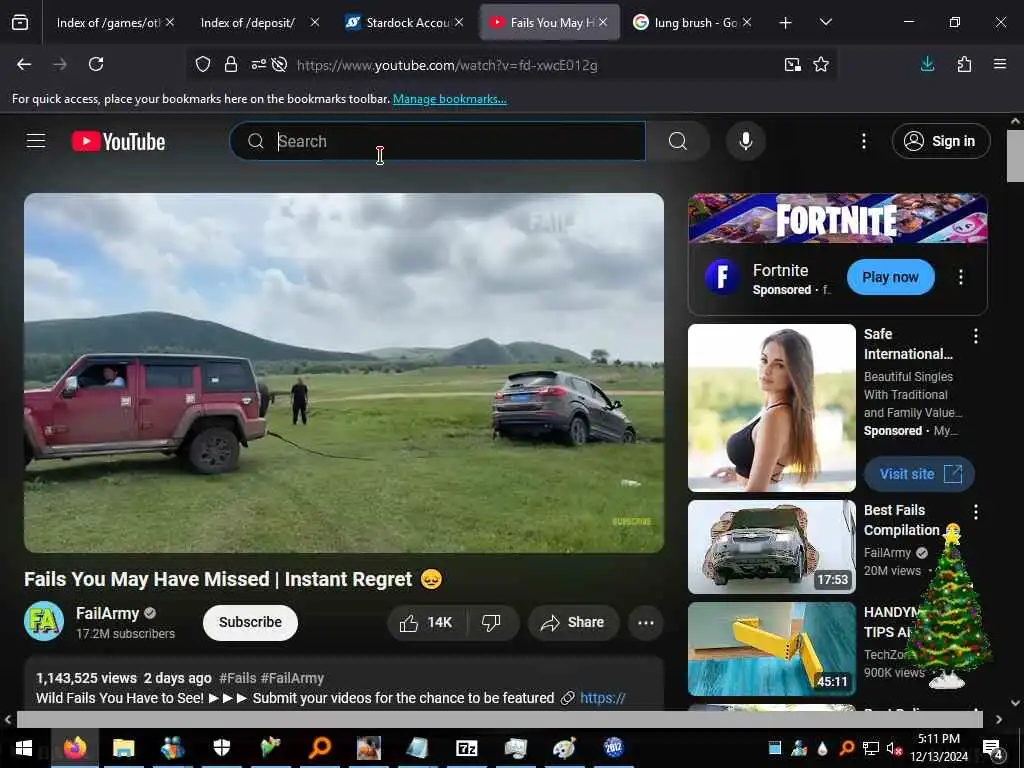The image size is (1024, 768).
Task: Open YouTube settings three-dot menu
Action: click(863, 141)
